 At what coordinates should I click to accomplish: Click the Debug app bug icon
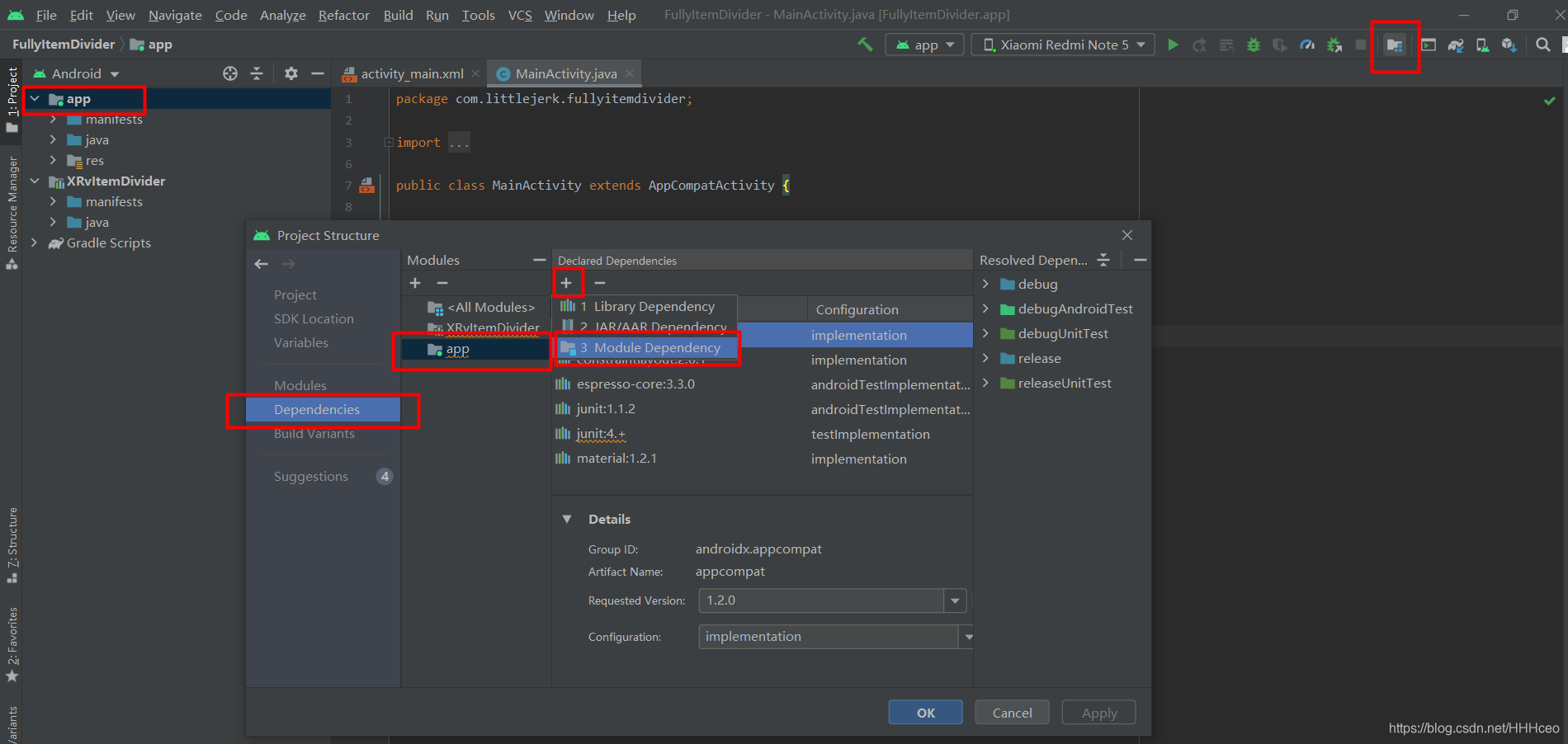tap(1254, 45)
